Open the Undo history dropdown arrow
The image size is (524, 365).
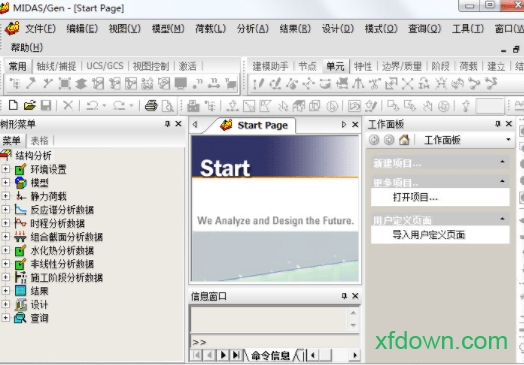coord(104,106)
